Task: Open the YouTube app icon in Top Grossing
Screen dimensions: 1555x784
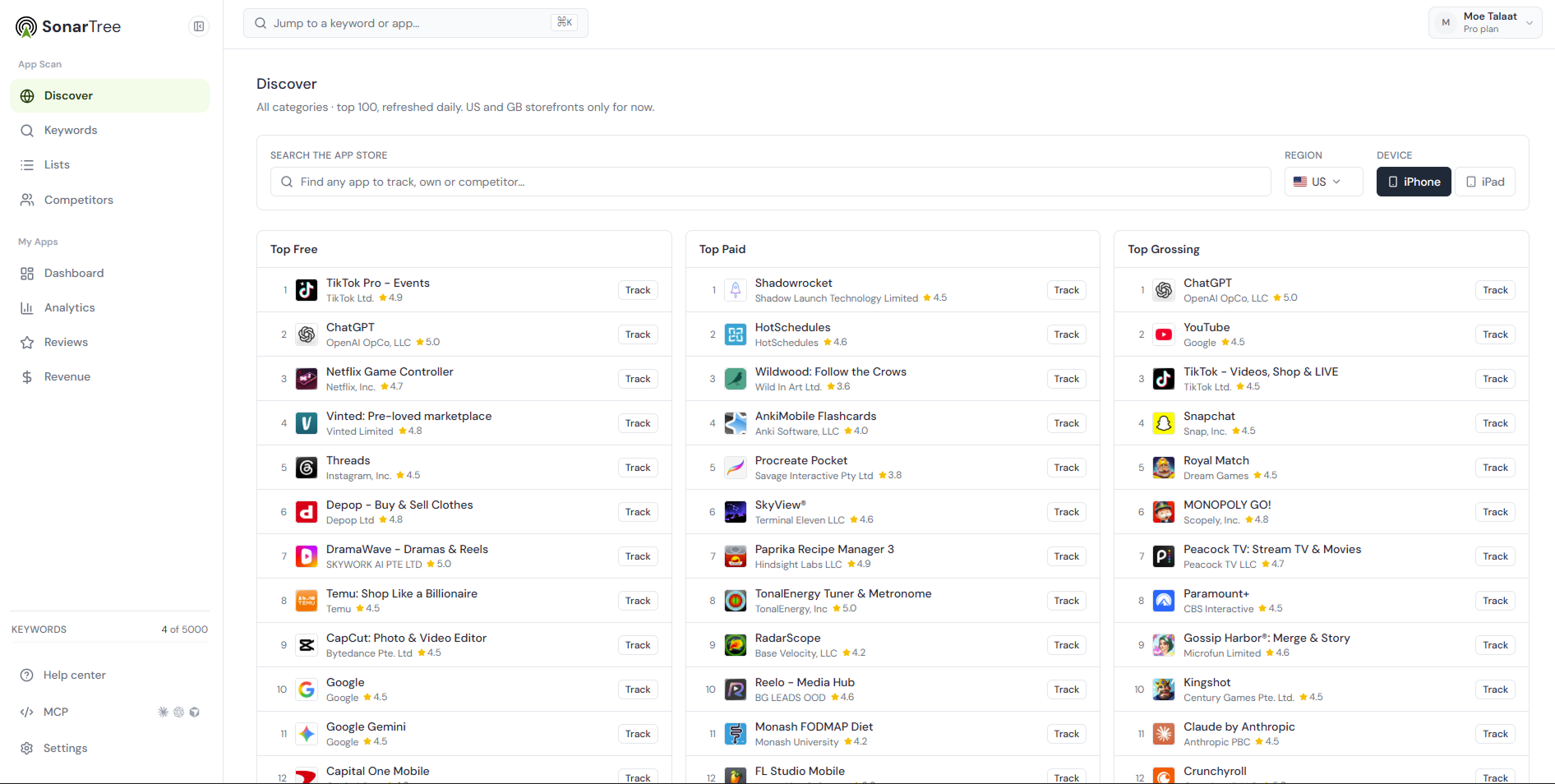Action: coord(1164,334)
